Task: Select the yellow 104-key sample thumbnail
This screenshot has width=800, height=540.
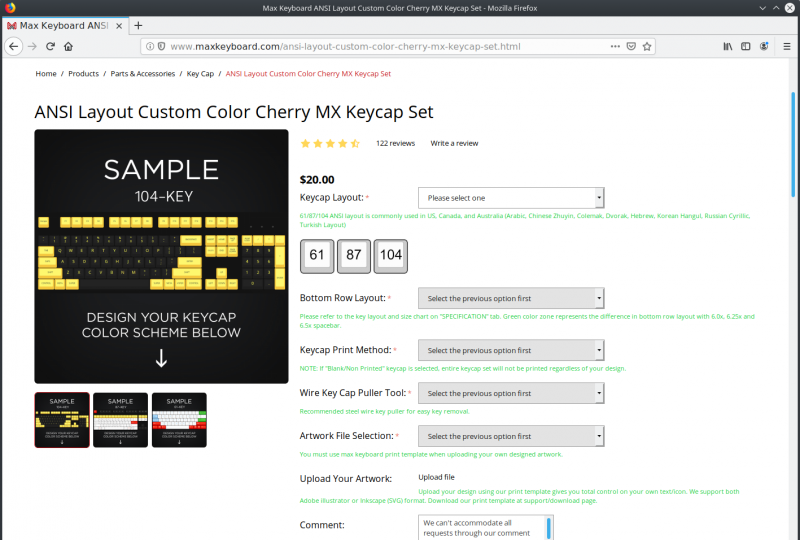Action: [62, 420]
